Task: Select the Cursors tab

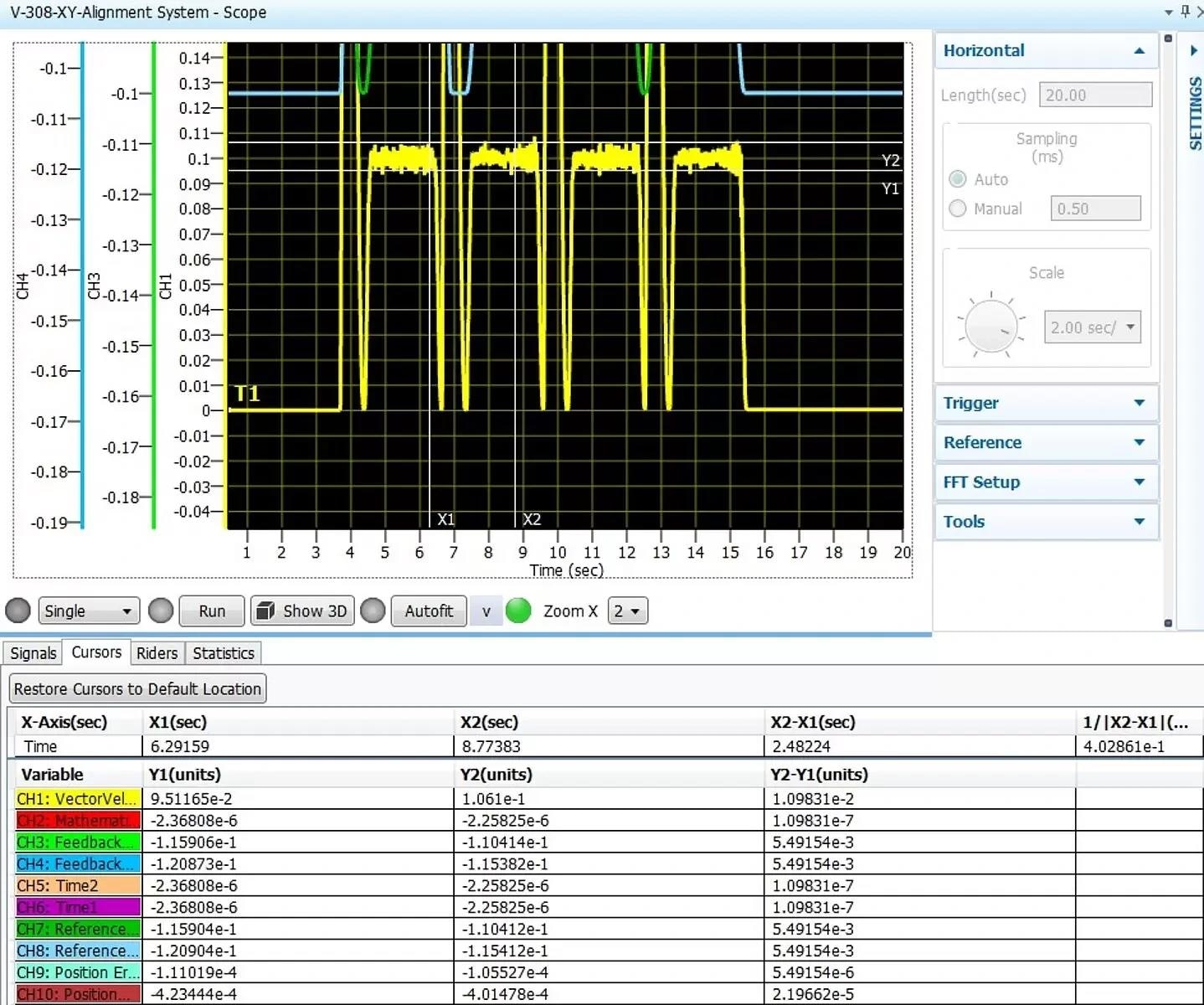Action: (x=96, y=652)
